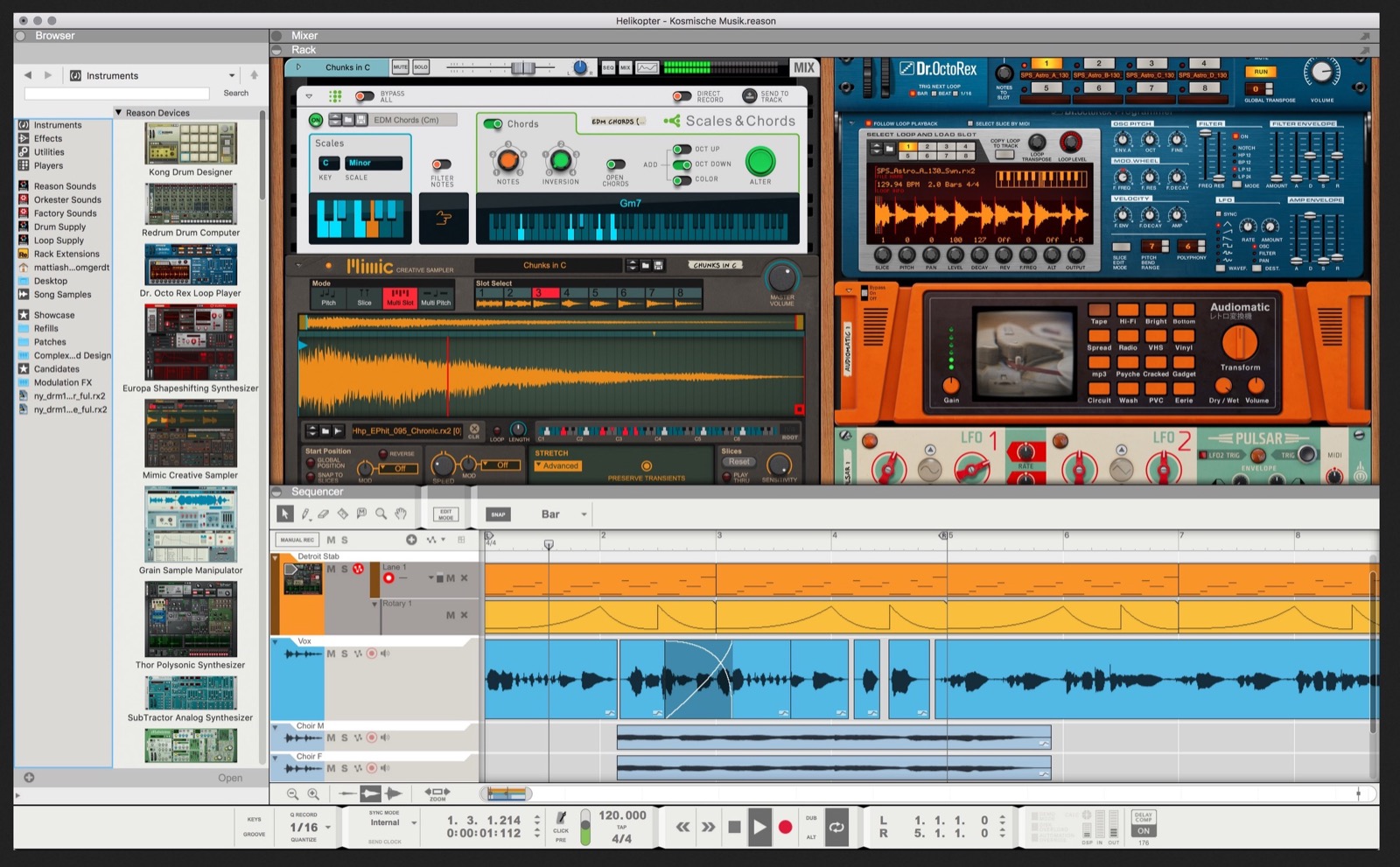Select the Hand tool in sequencer toolbar

coord(401,514)
